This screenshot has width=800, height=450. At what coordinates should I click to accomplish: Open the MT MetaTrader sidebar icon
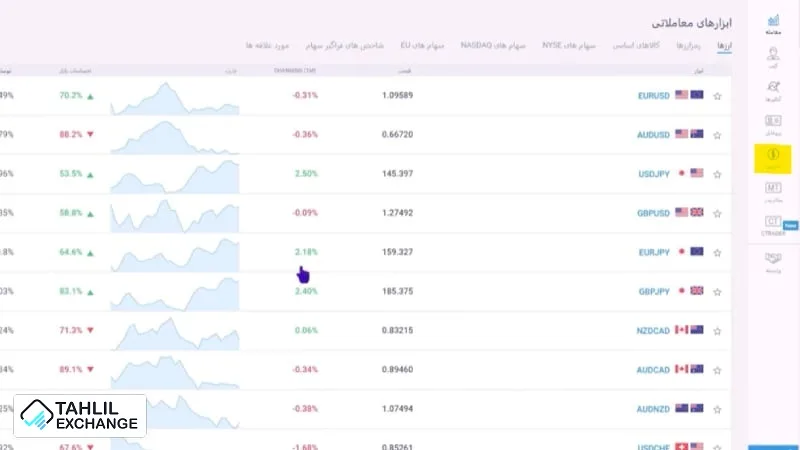[772, 188]
